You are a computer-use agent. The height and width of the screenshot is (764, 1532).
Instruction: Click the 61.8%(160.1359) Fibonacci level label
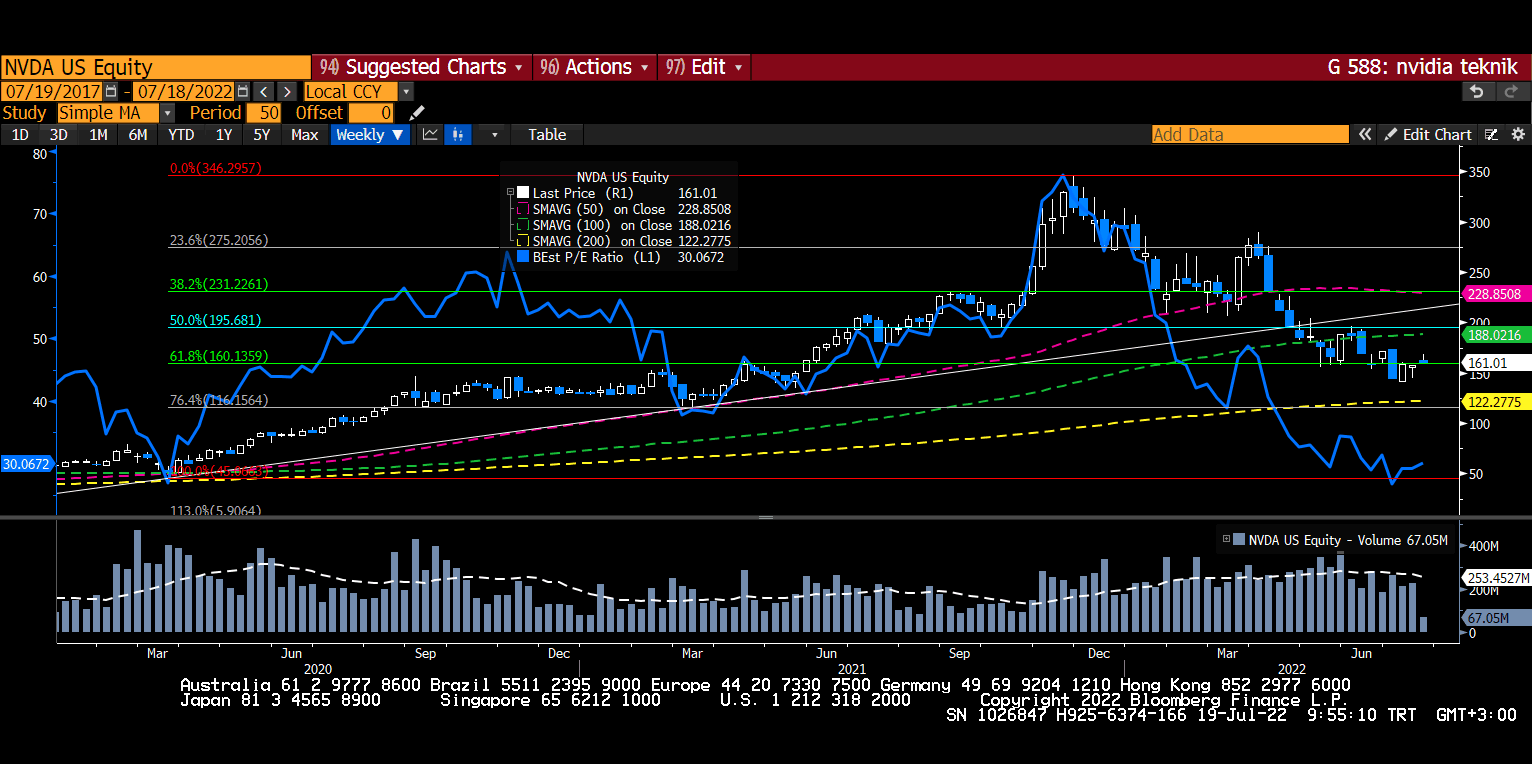click(218, 356)
